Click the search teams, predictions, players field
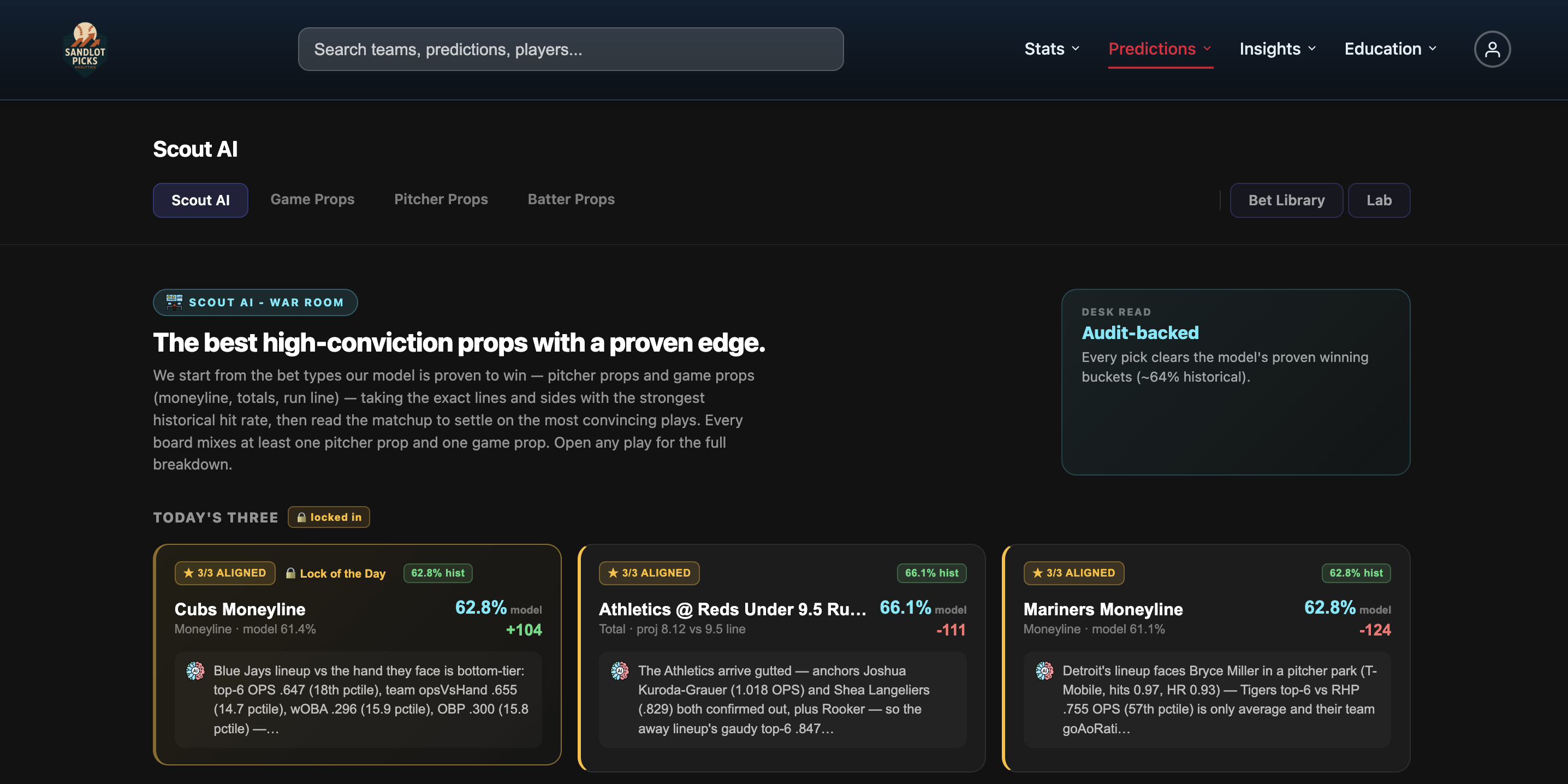 571,49
